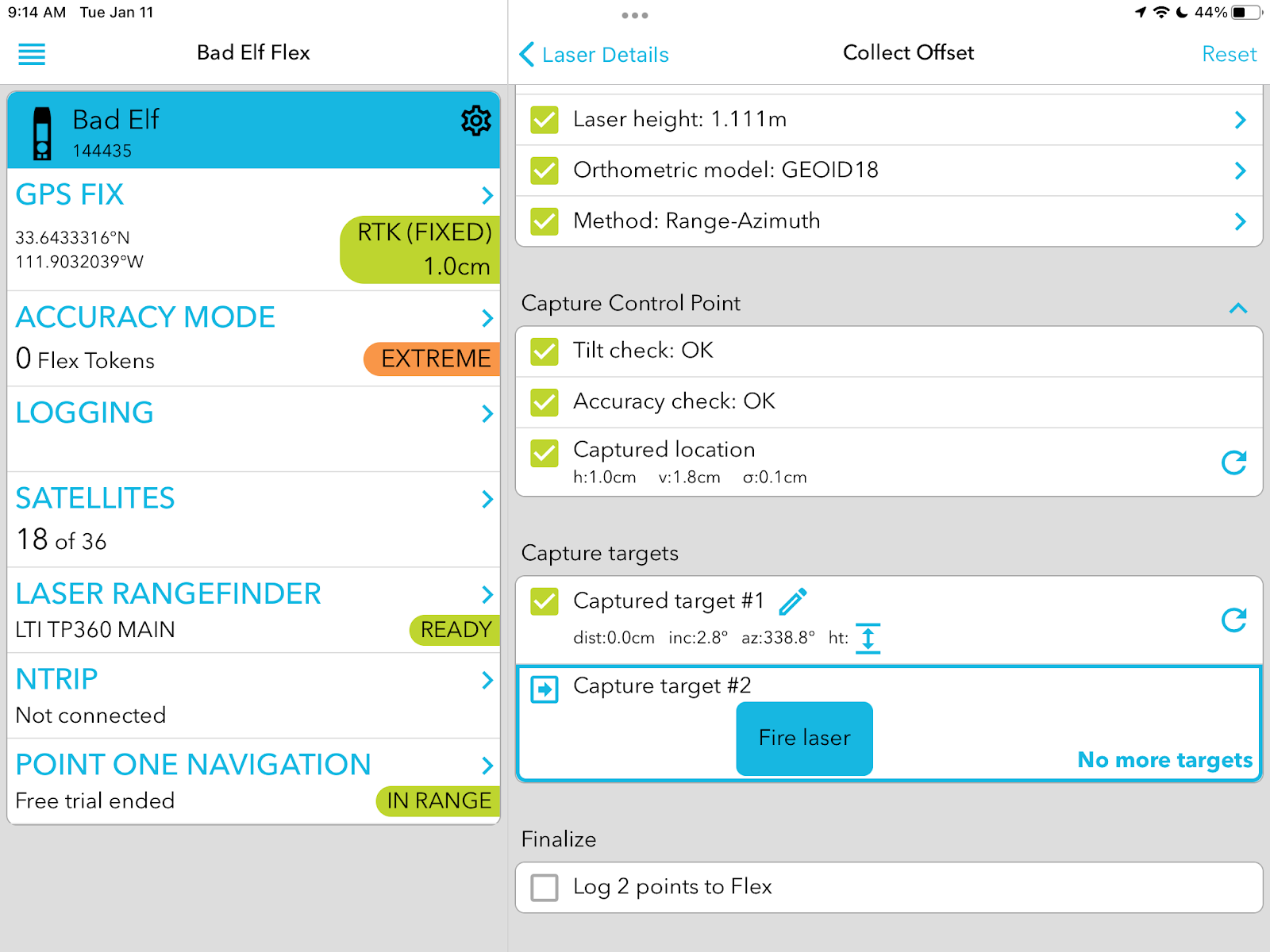Select No more targets
Screen dimensions: 1270x952
pos(1165,760)
